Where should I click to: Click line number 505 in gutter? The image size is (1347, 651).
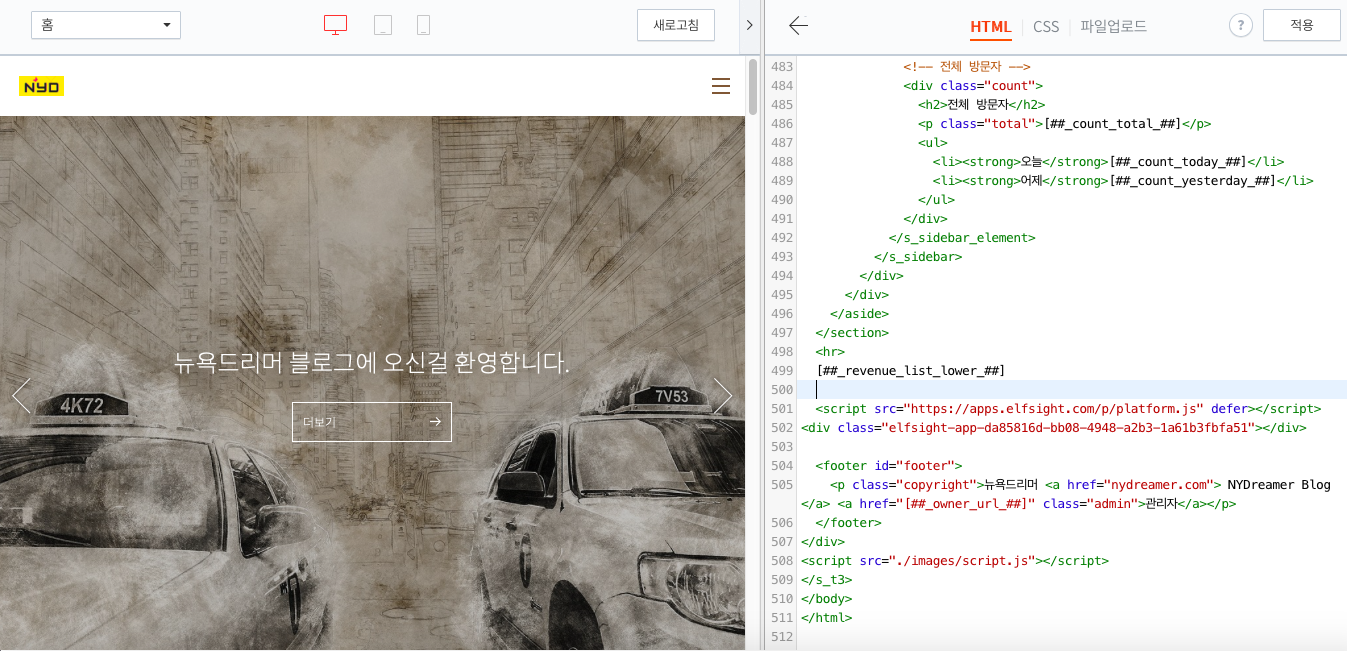(x=782, y=485)
